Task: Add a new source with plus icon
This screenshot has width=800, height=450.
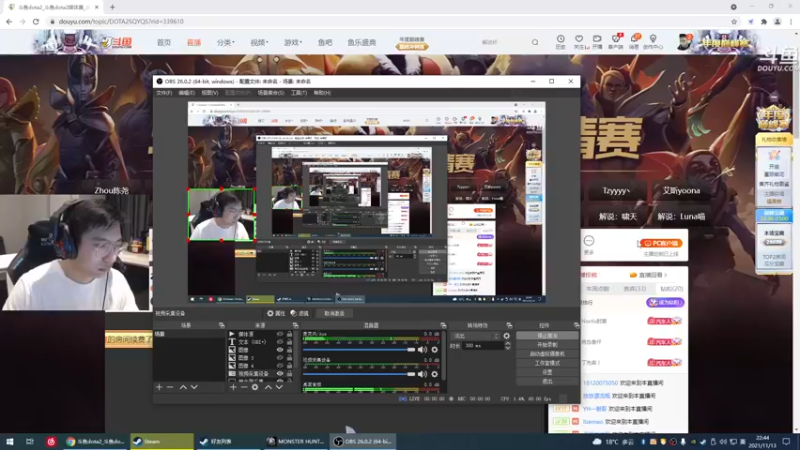Action: pyautogui.click(x=233, y=387)
